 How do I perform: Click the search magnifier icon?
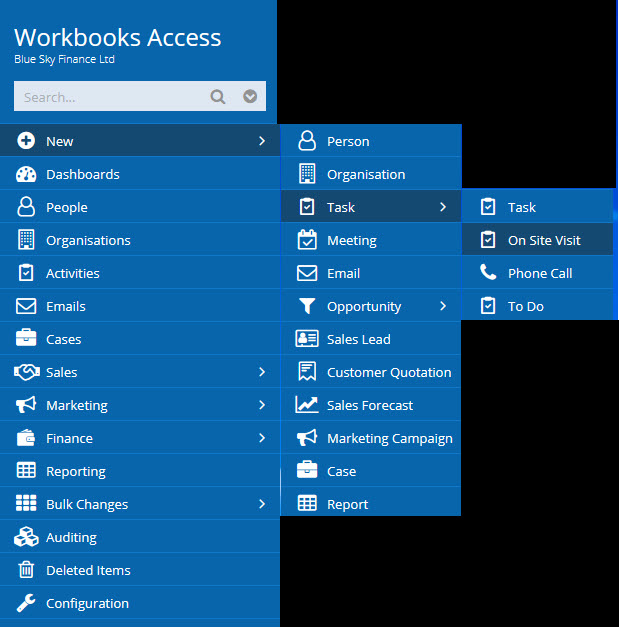(x=218, y=97)
